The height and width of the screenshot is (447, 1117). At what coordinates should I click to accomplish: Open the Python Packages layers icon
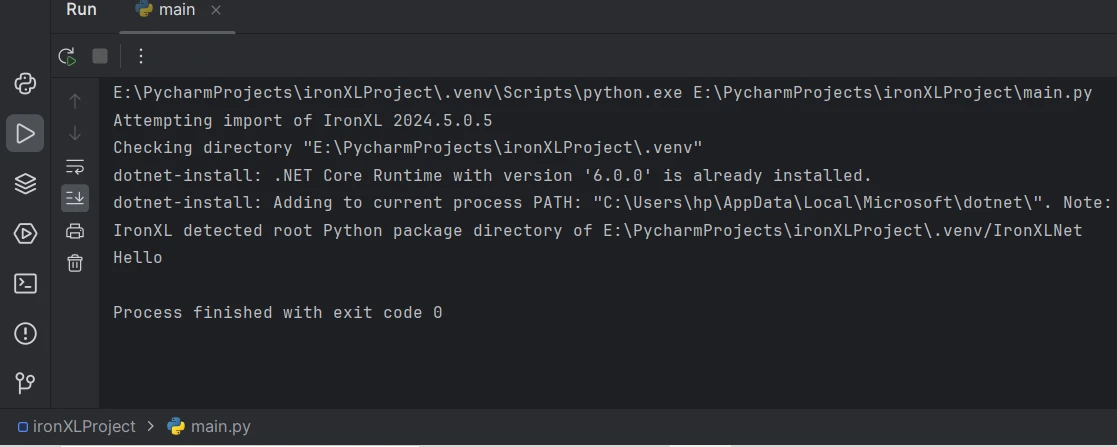pyautogui.click(x=25, y=183)
